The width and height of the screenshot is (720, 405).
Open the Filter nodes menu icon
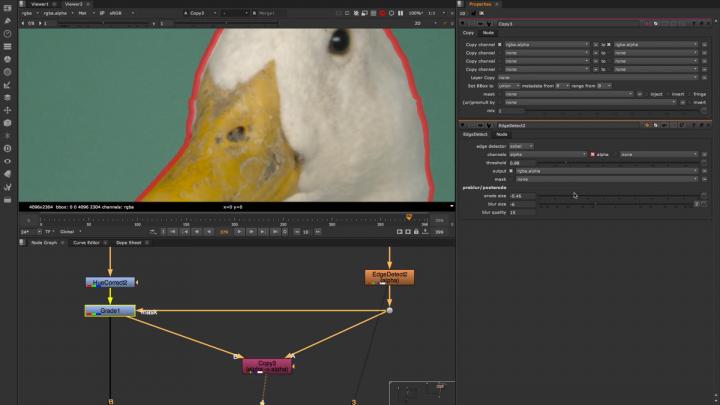coord(7,72)
